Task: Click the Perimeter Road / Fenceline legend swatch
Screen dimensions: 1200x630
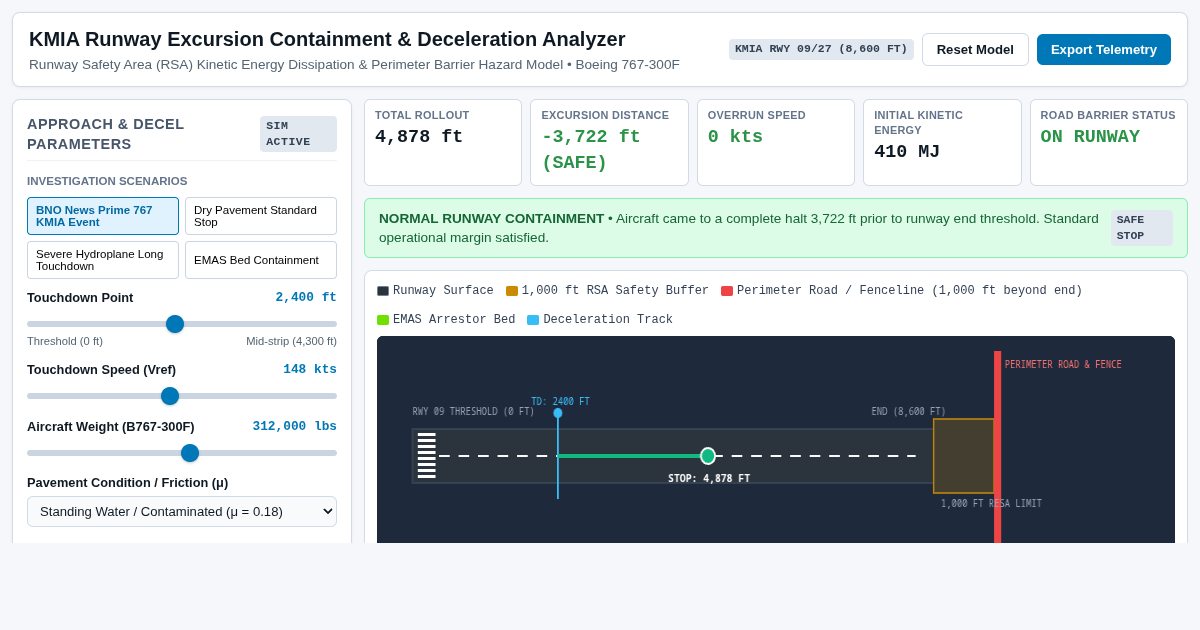Action: click(727, 291)
